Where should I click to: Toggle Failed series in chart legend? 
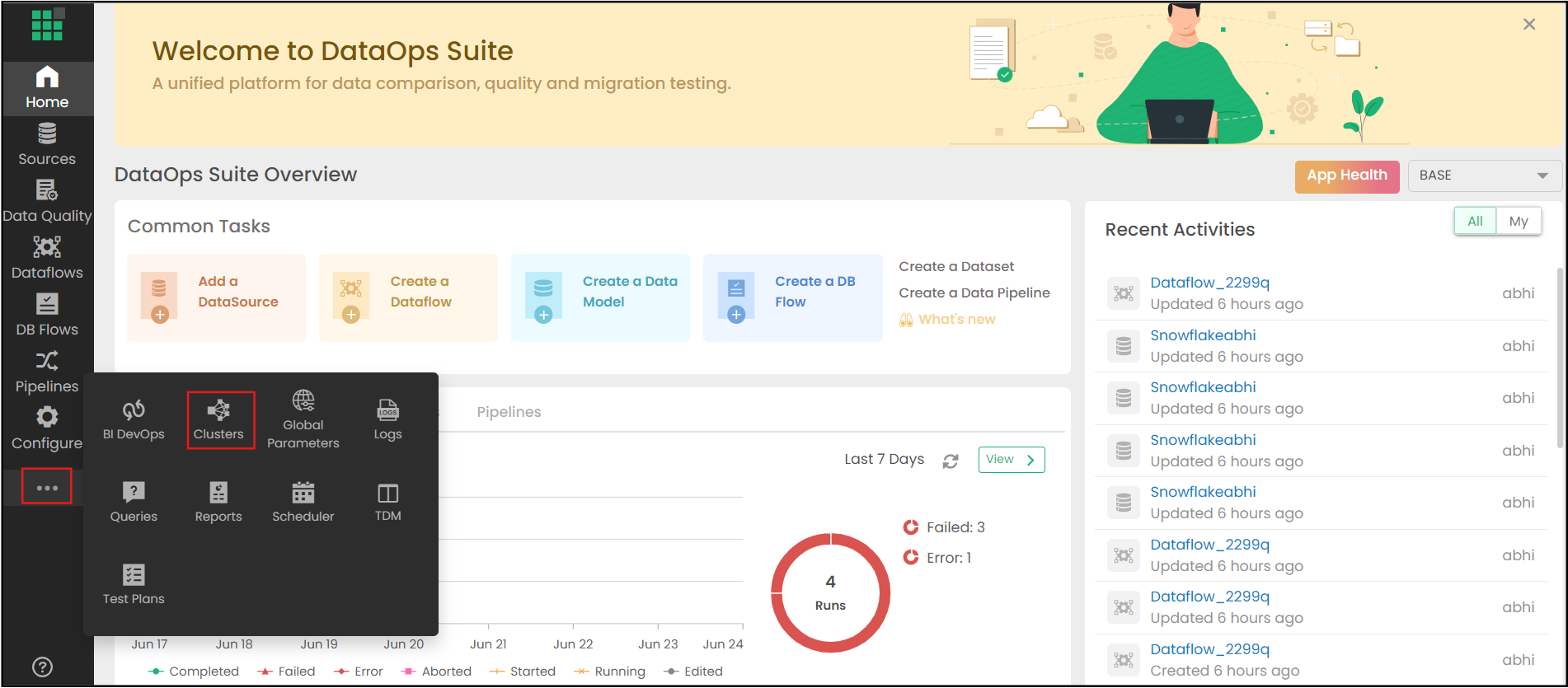click(x=286, y=672)
